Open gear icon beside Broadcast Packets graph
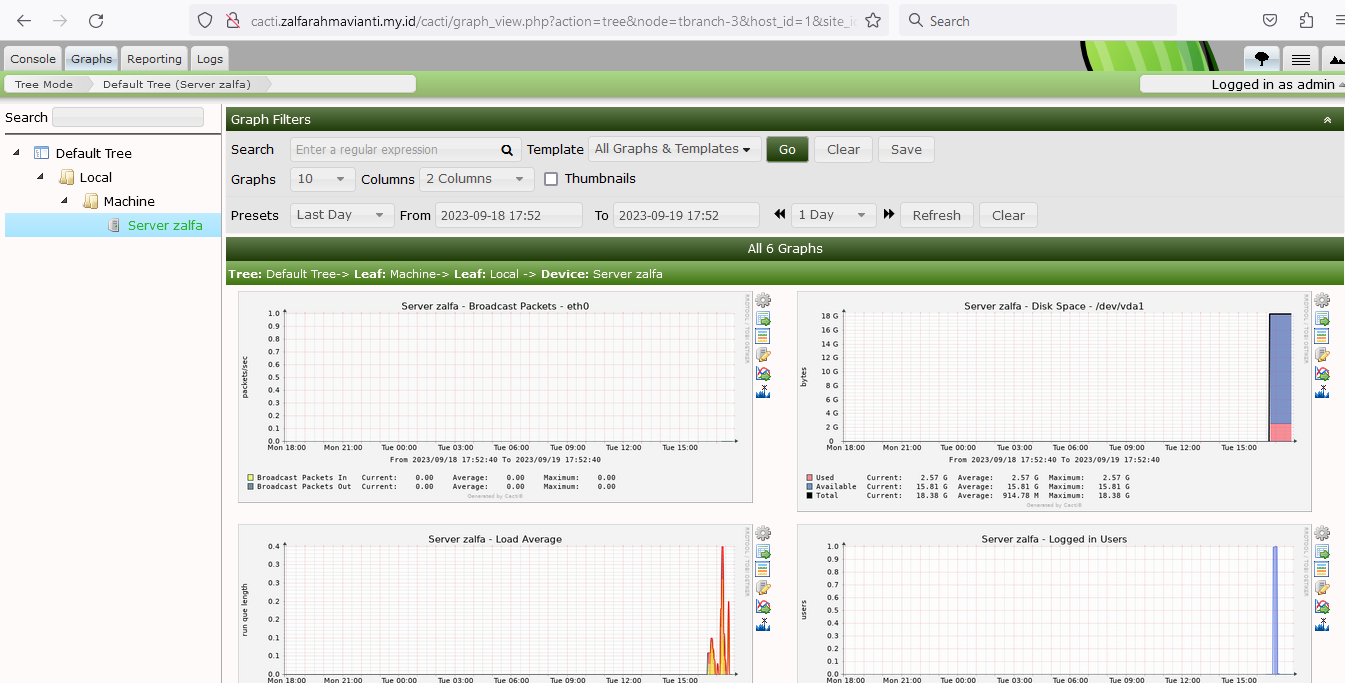Image resolution: width=1345 pixels, height=683 pixels. 763,300
